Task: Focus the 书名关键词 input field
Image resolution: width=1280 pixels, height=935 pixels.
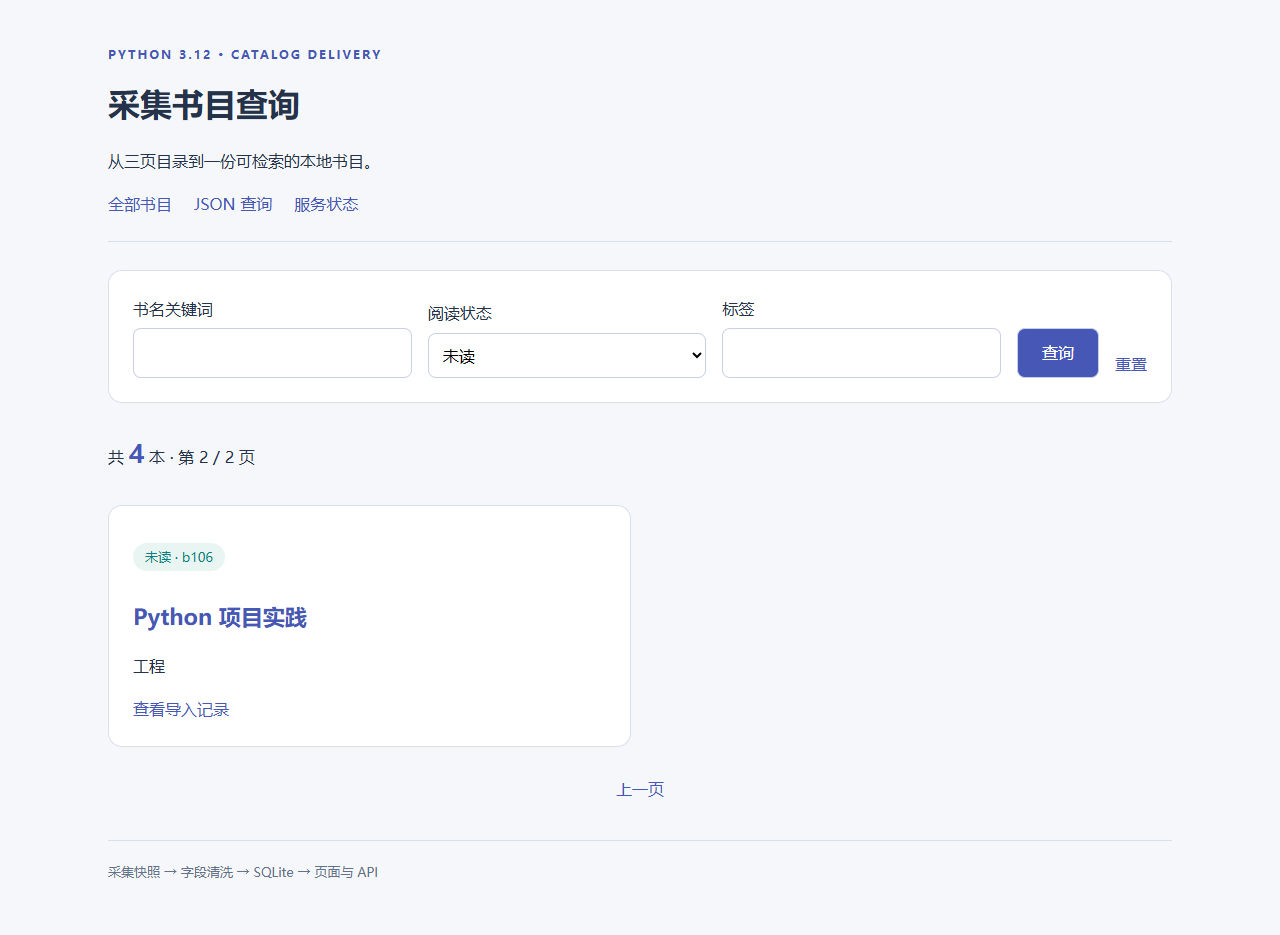Action: [272, 353]
